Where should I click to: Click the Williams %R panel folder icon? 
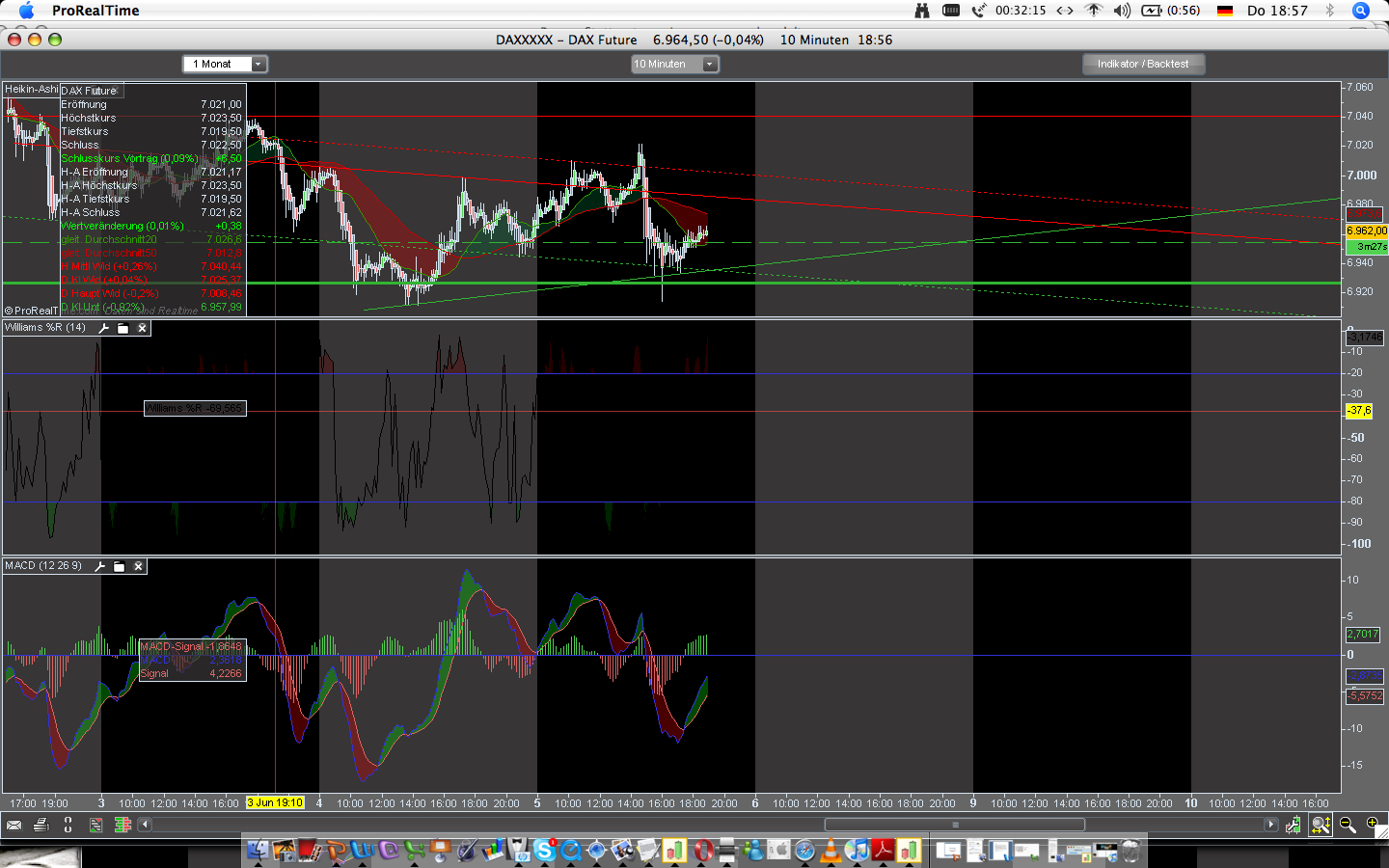[123, 328]
